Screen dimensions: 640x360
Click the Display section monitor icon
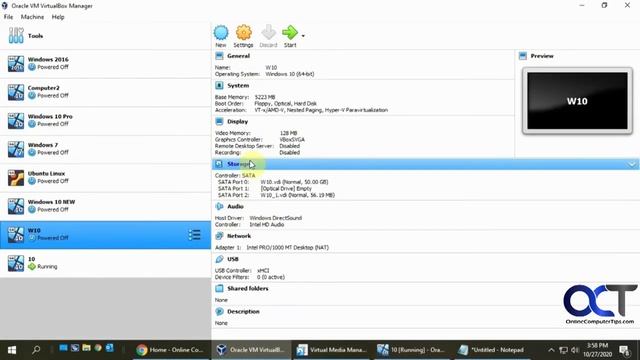click(219, 122)
